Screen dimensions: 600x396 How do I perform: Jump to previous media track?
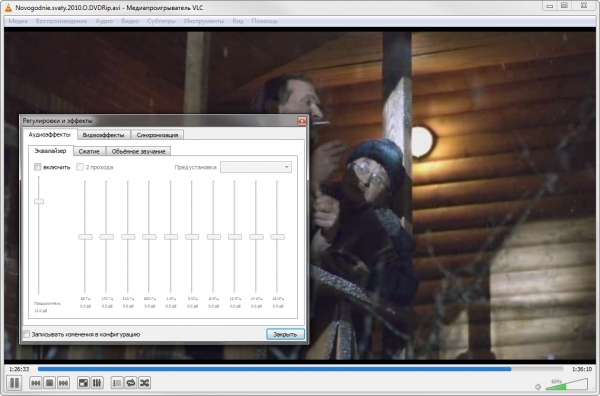click(x=36, y=383)
